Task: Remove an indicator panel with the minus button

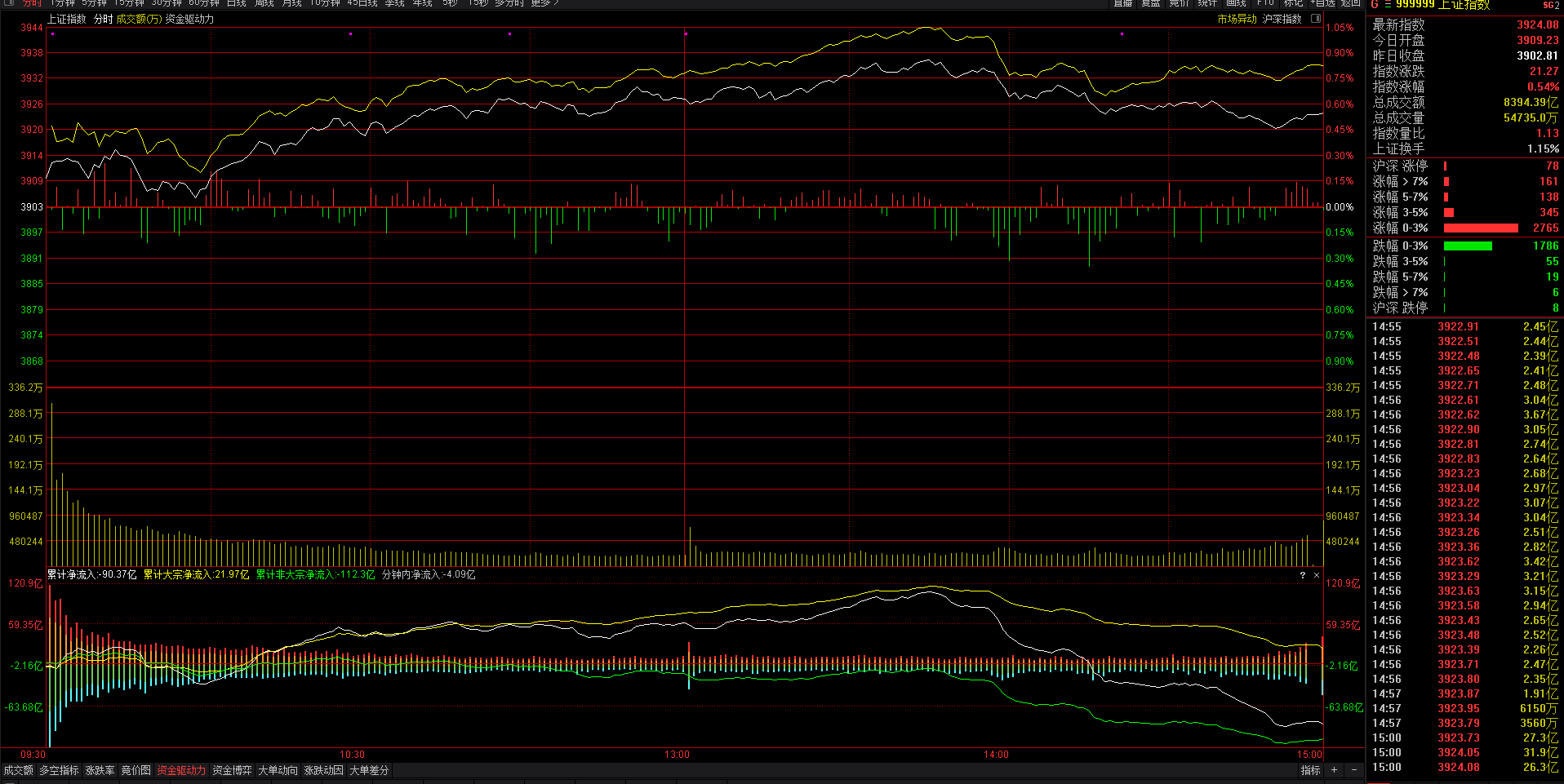Action: [x=1353, y=770]
